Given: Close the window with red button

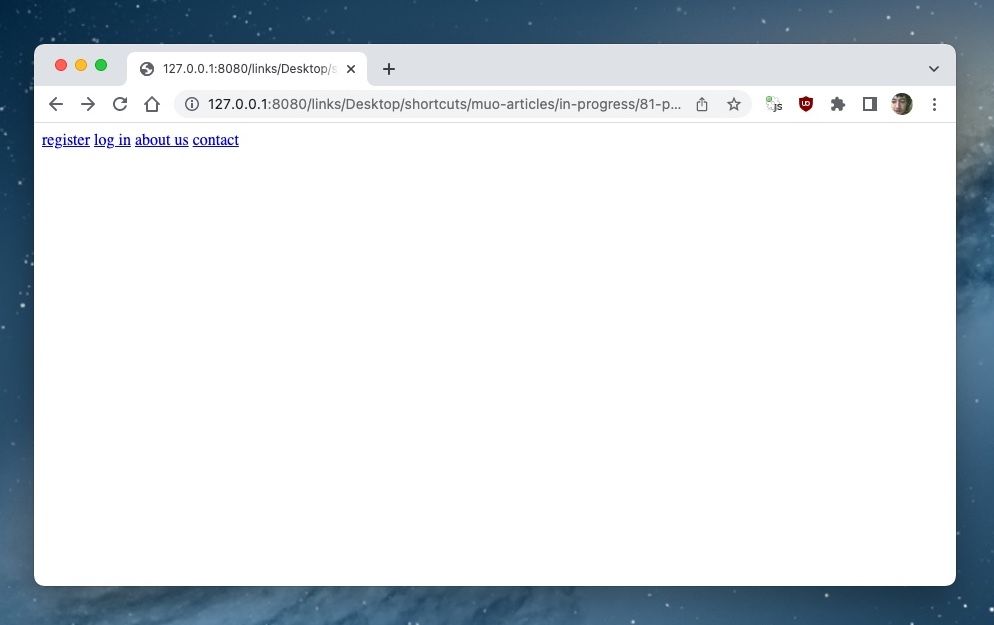Looking at the screenshot, I should [x=61, y=65].
